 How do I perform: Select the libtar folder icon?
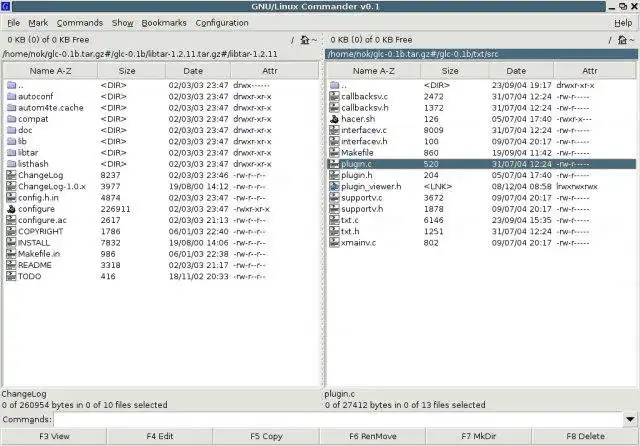tap(11, 153)
